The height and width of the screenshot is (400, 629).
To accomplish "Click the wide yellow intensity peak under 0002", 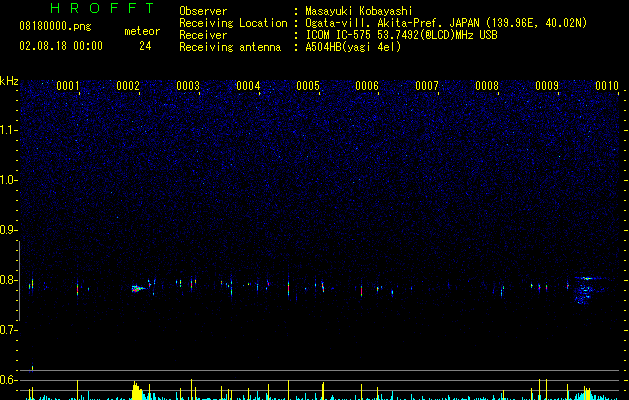I will tap(137, 391).
